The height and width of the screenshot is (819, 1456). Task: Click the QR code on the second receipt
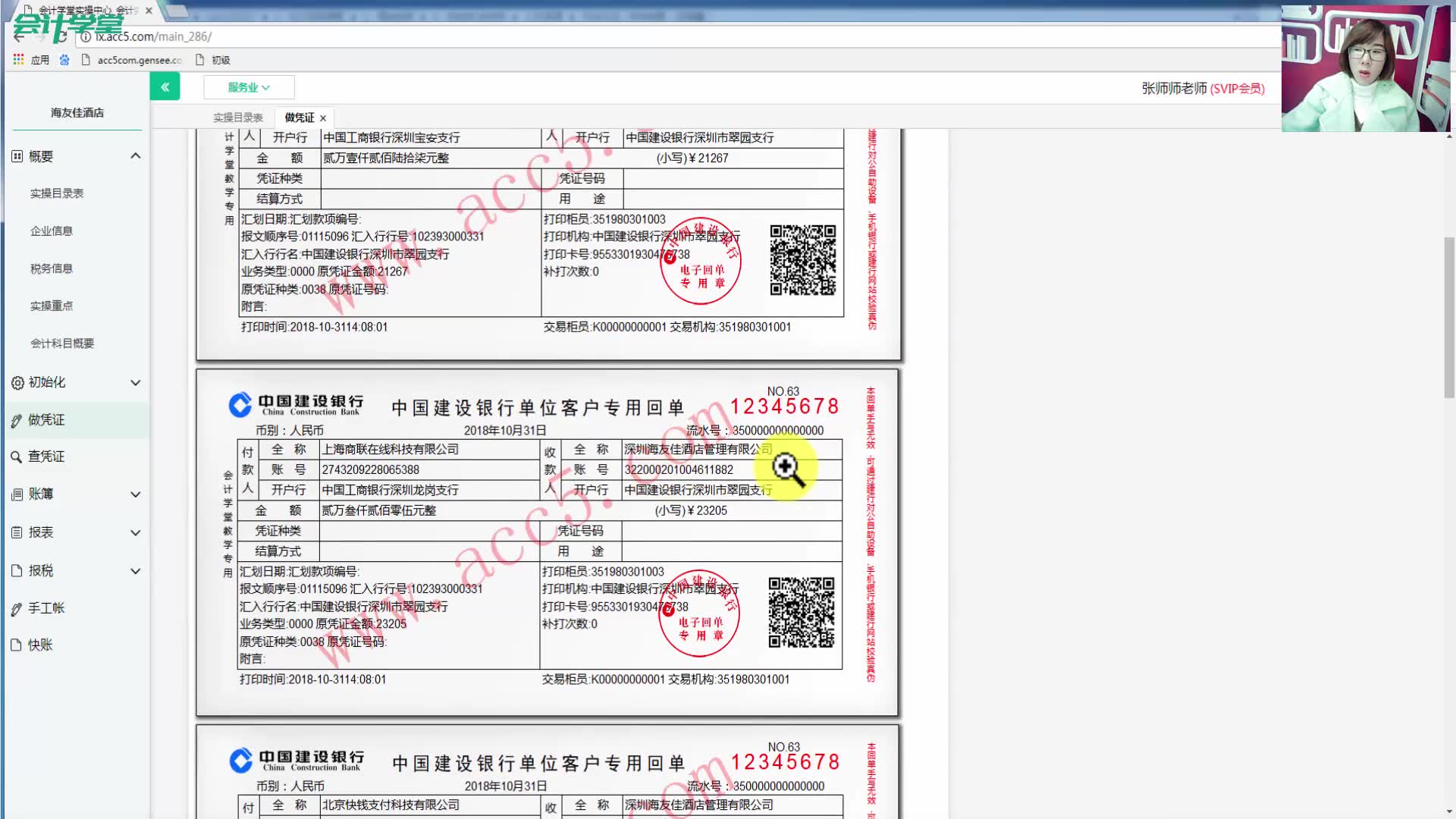[x=802, y=612]
